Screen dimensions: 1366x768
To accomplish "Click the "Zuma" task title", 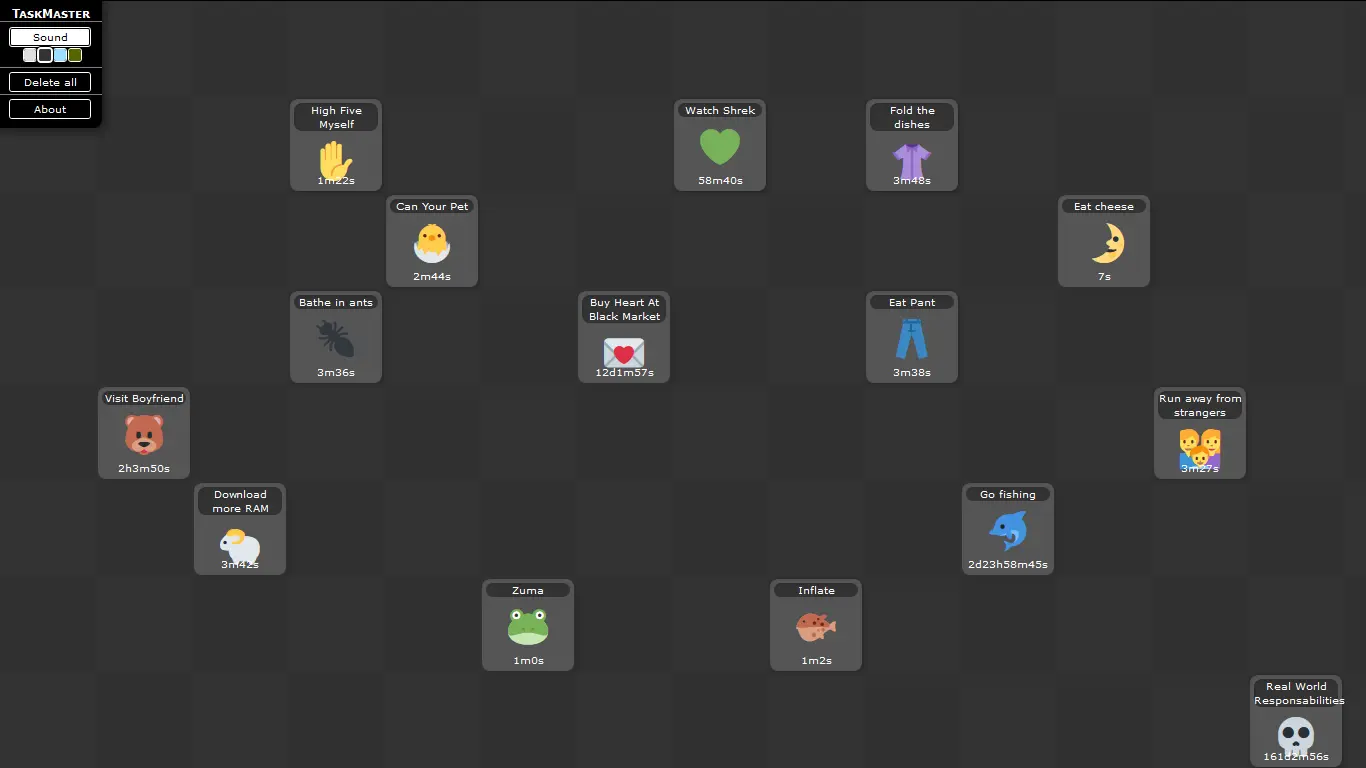I will pyautogui.click(x=528, y=590).
